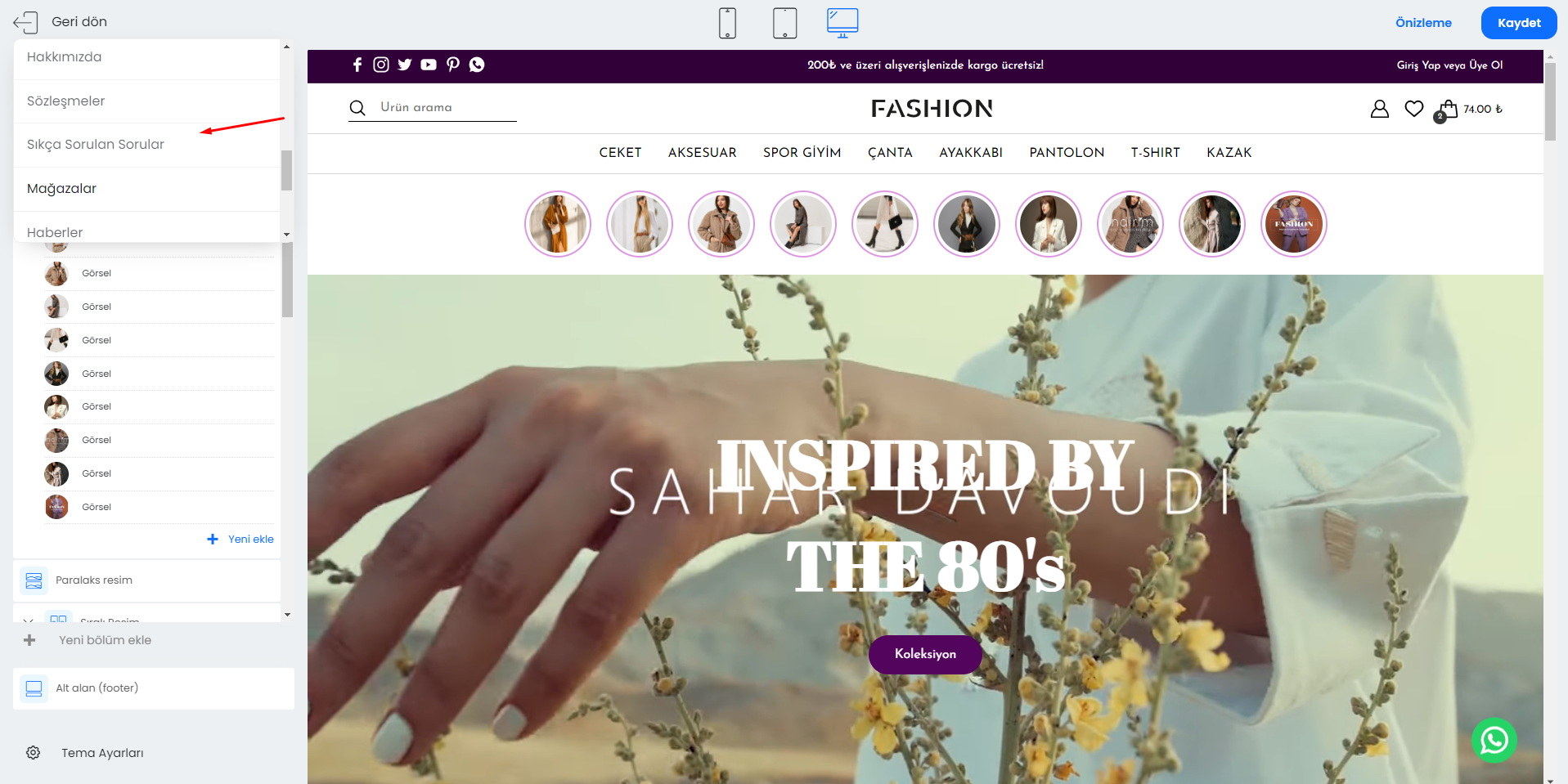Add new item with Yeni ekle

(x=240, y=540)
